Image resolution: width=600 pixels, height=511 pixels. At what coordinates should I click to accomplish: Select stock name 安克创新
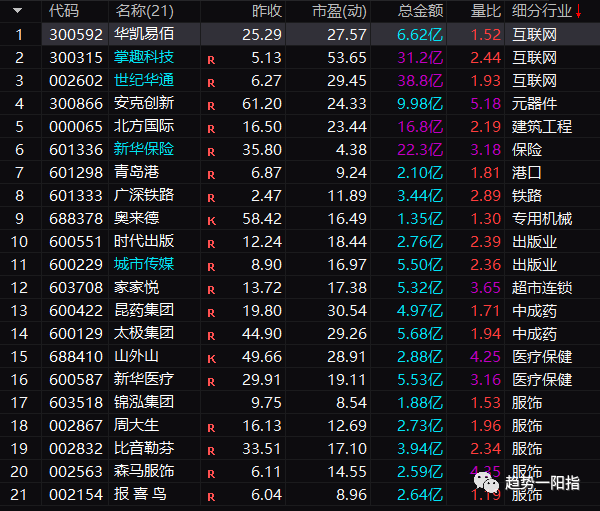[144, 103]
